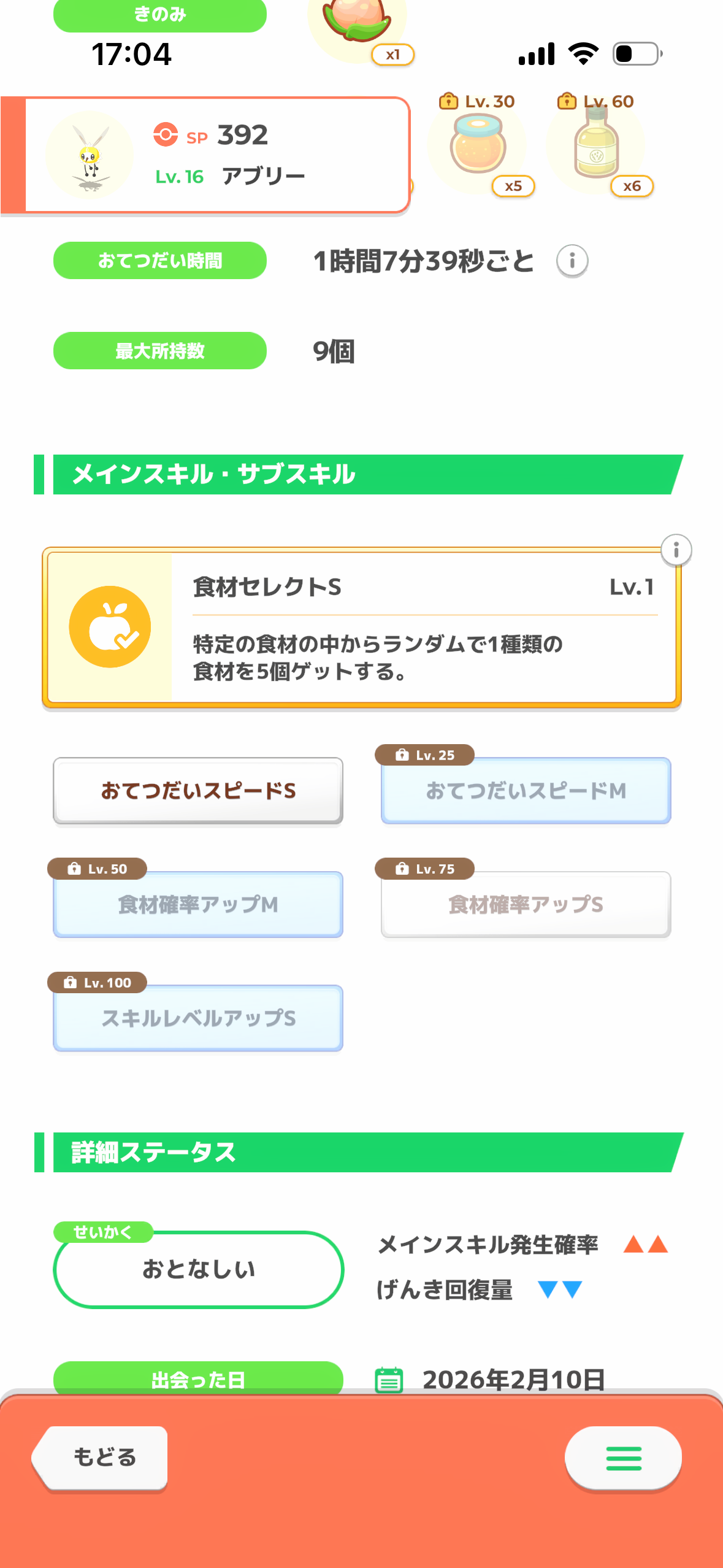The image size is (723, 1568).
Task: Select locked おてつだいスピードM sub skill
Action: [x=526, y=791]
